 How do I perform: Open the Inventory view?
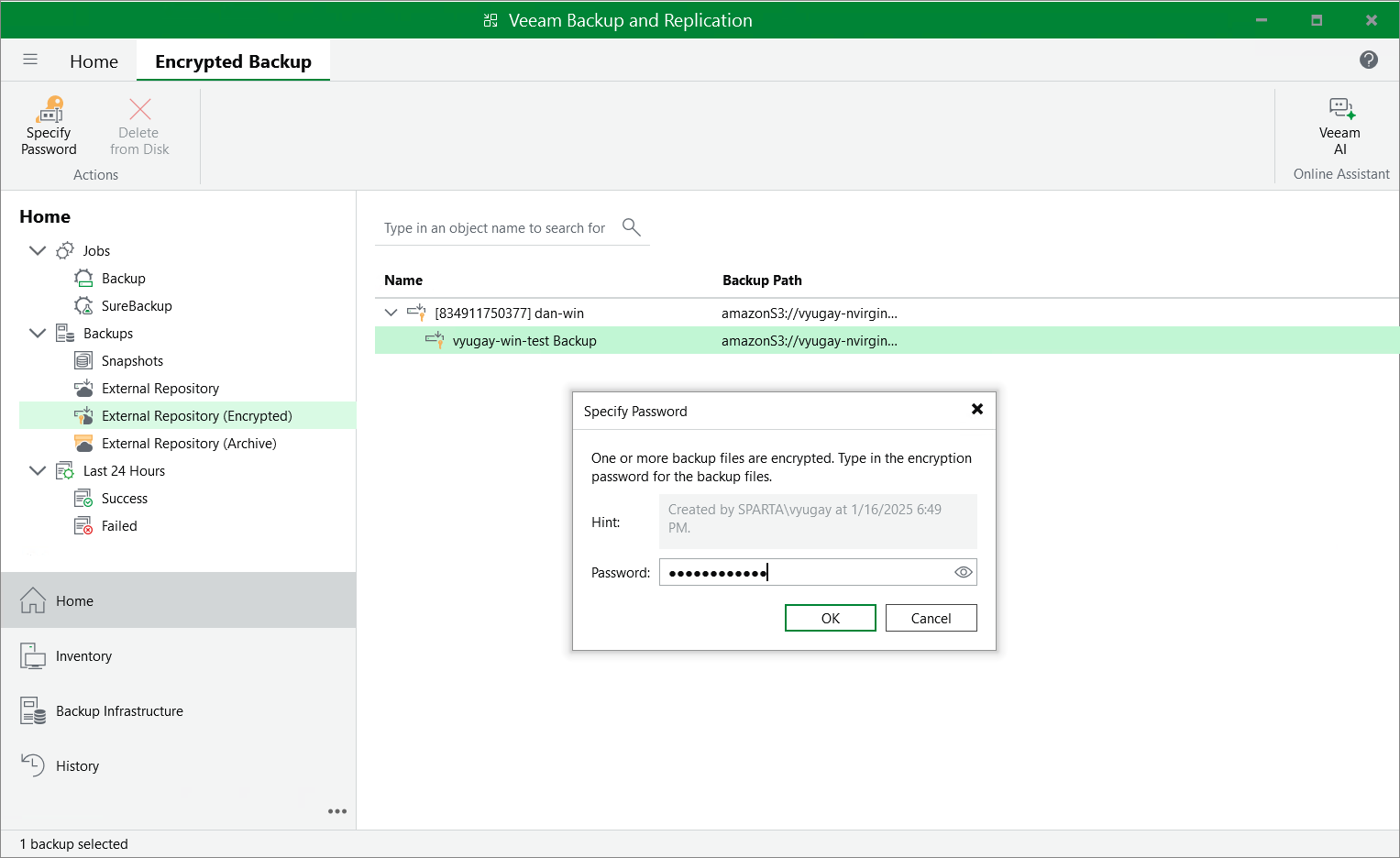click(83, 656)
